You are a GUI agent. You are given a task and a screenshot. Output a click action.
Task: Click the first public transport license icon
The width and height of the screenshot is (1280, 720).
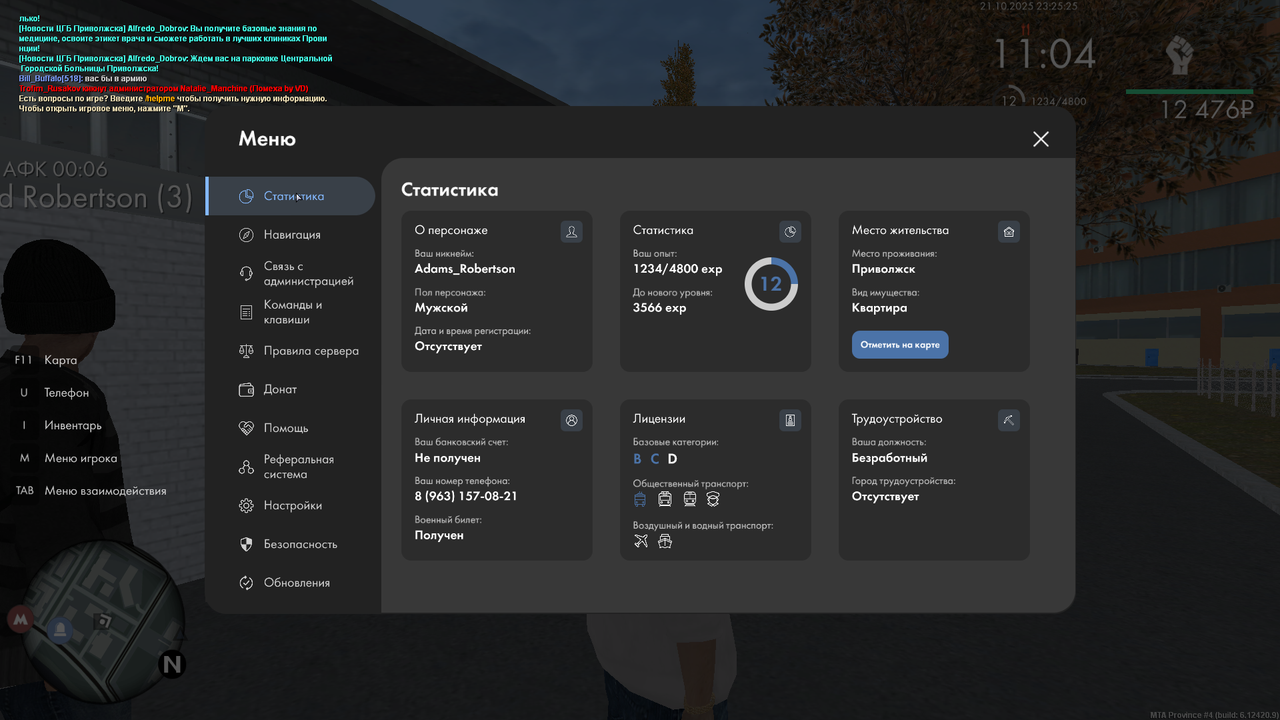640,498
